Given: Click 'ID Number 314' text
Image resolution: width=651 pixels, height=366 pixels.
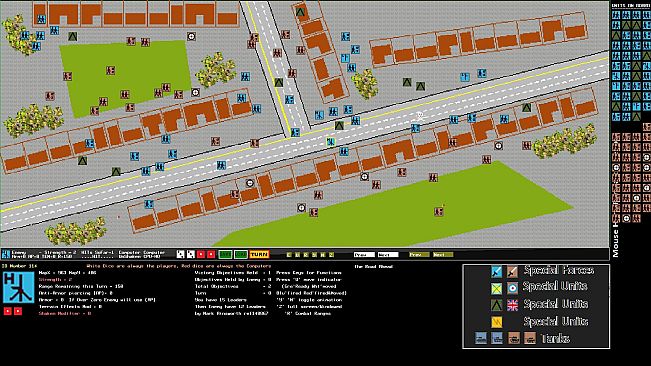Looking at the screenshot, I should [20, 266].
